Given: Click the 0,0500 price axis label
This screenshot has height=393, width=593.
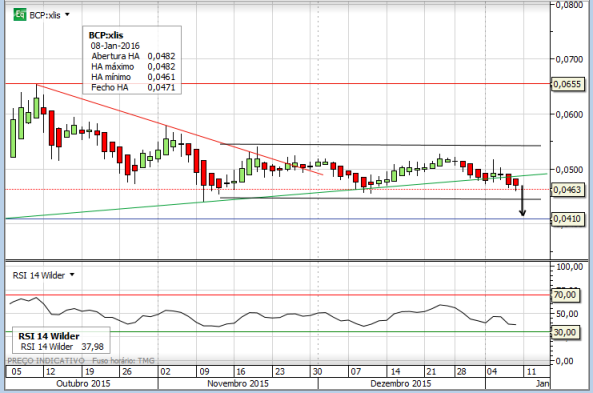Looking at the screenshot, I should 569,169.
